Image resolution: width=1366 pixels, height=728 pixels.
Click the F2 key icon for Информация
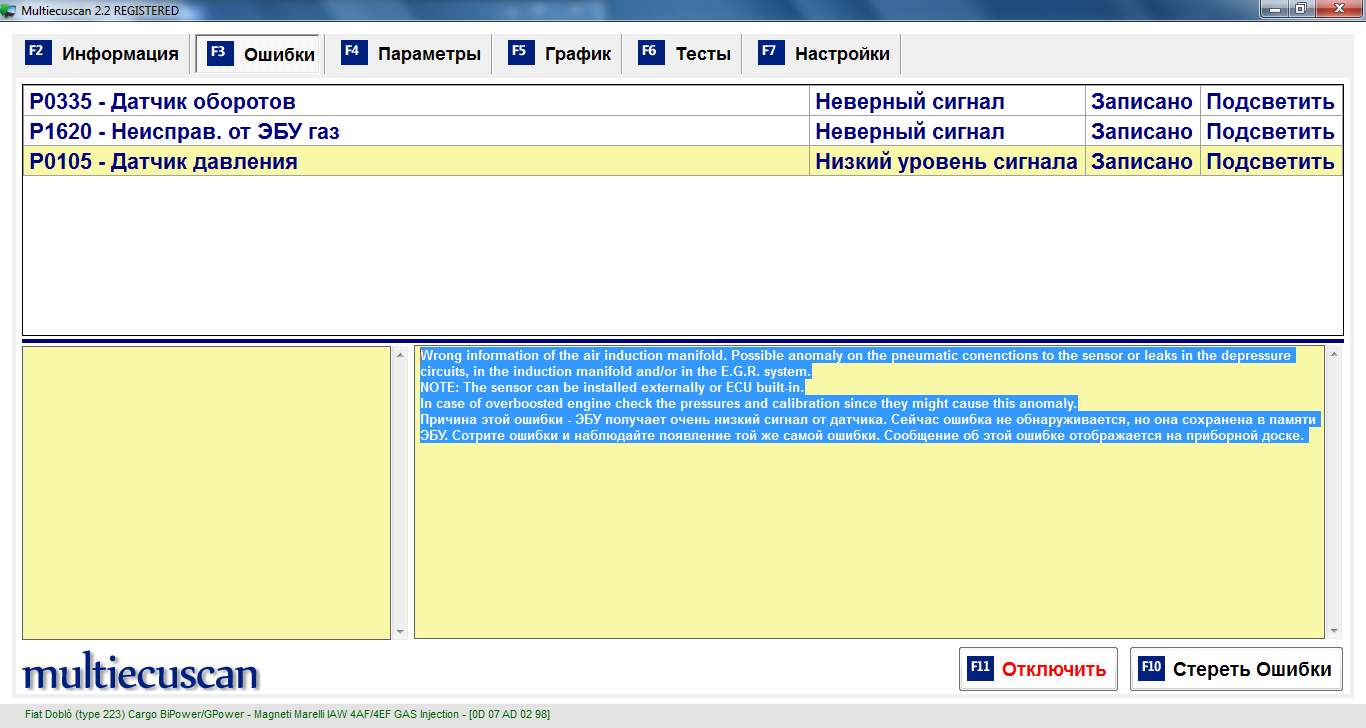(x=37, y=53)
